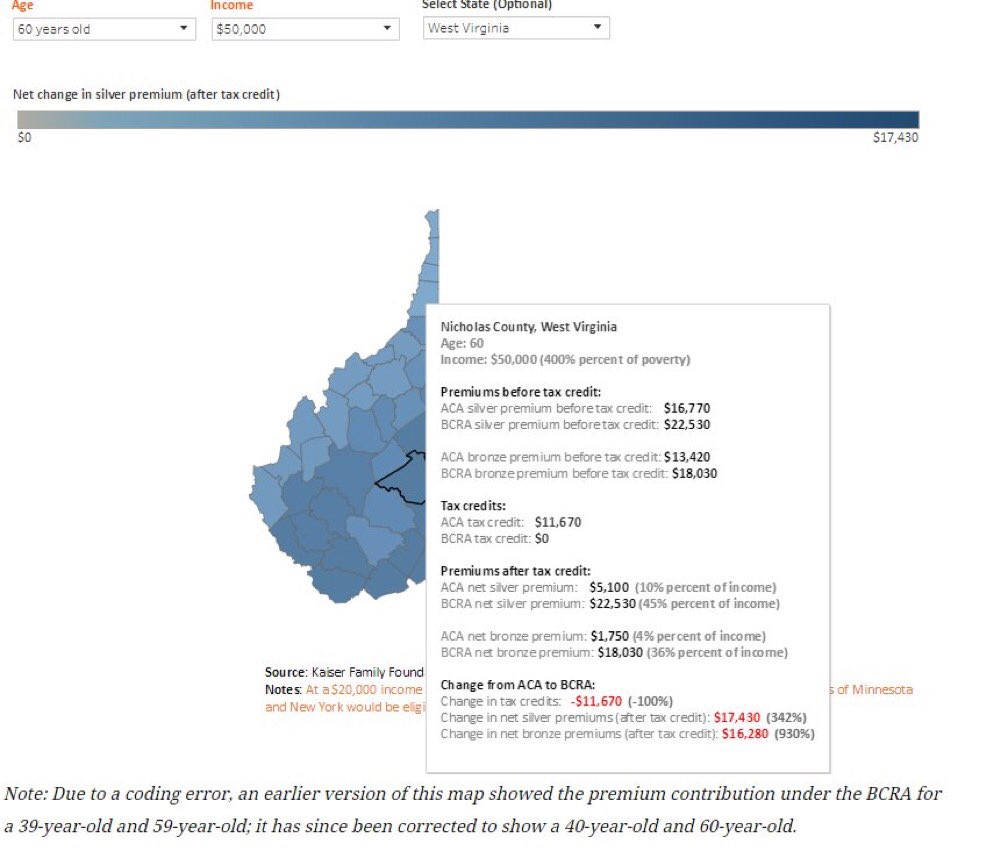Click the BCRA silver premium value $22,530
Viewport: 1008px width, 851px height.
(687, 425)
